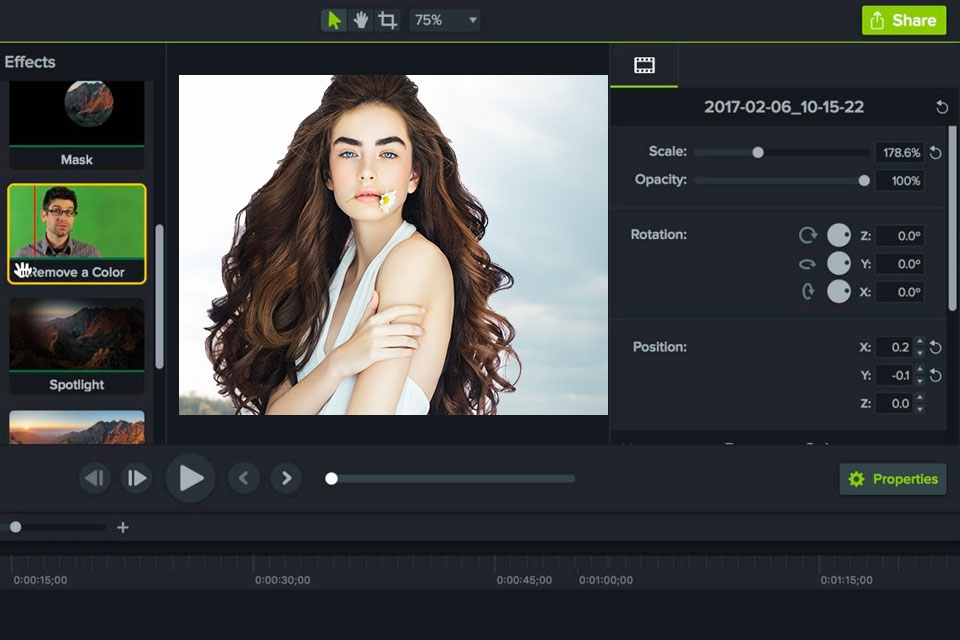
Task: Click the Z rotation dial
Action: (x=838, y=235)
